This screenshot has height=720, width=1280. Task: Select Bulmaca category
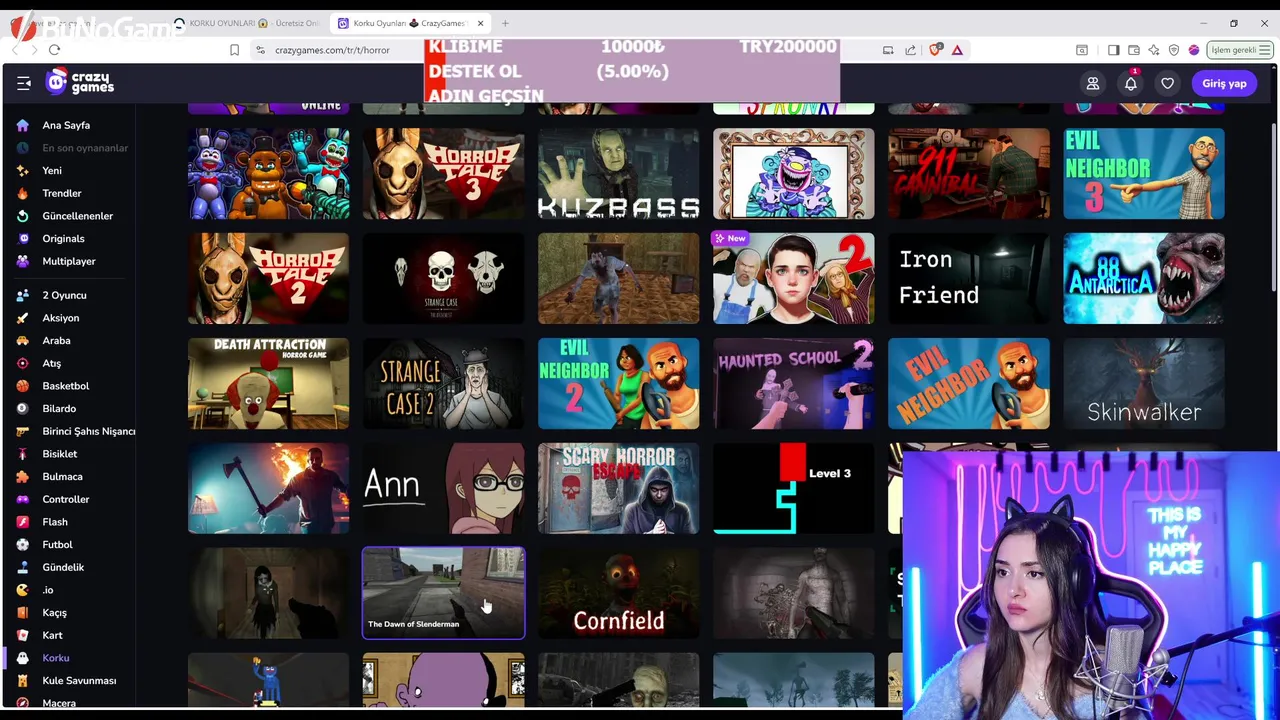[x=62, y=477]
